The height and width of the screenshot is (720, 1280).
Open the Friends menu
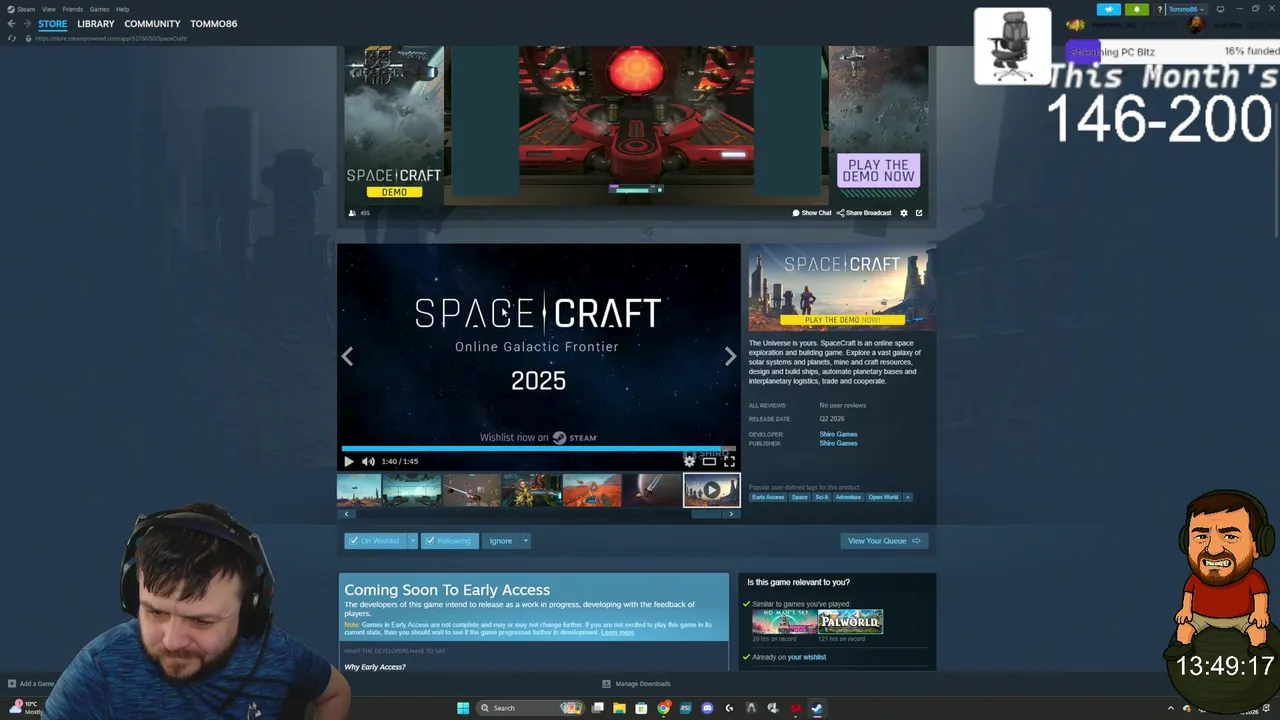(x=72, y=9)
